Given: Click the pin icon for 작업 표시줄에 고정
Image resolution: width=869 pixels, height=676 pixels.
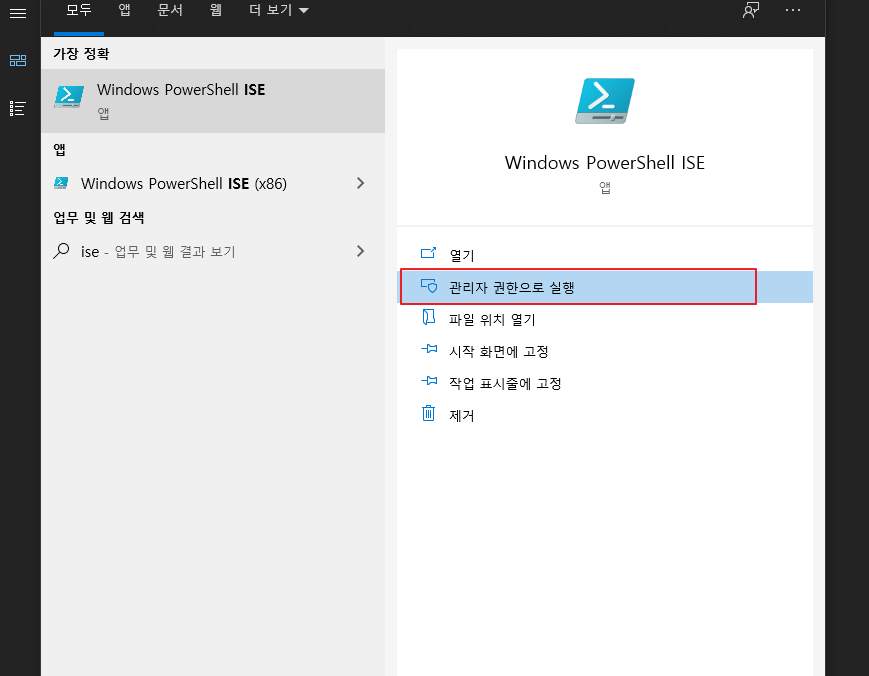Looking at the screenshot, I should pos(429,381).
